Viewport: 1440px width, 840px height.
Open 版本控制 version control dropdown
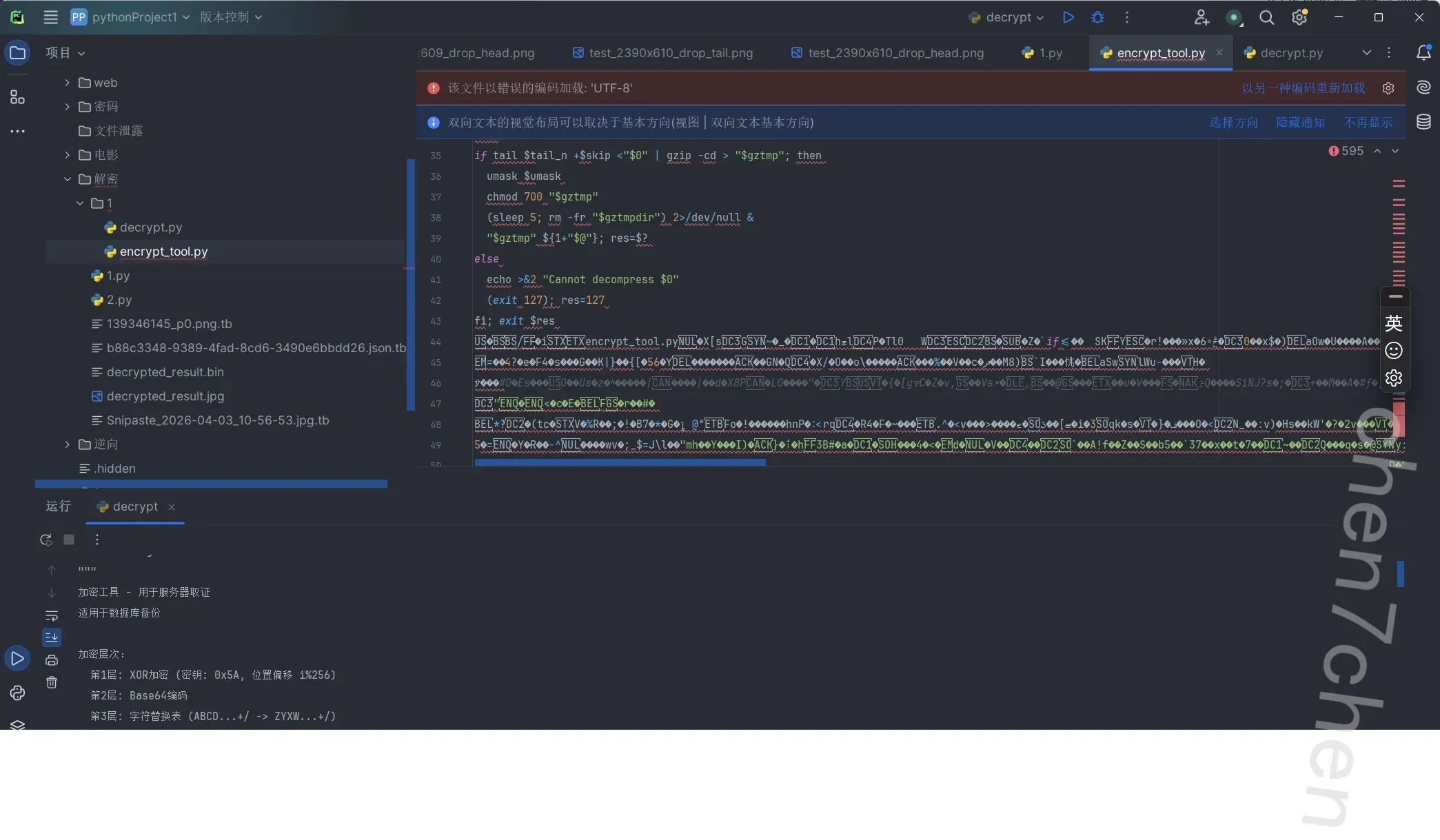231,17
